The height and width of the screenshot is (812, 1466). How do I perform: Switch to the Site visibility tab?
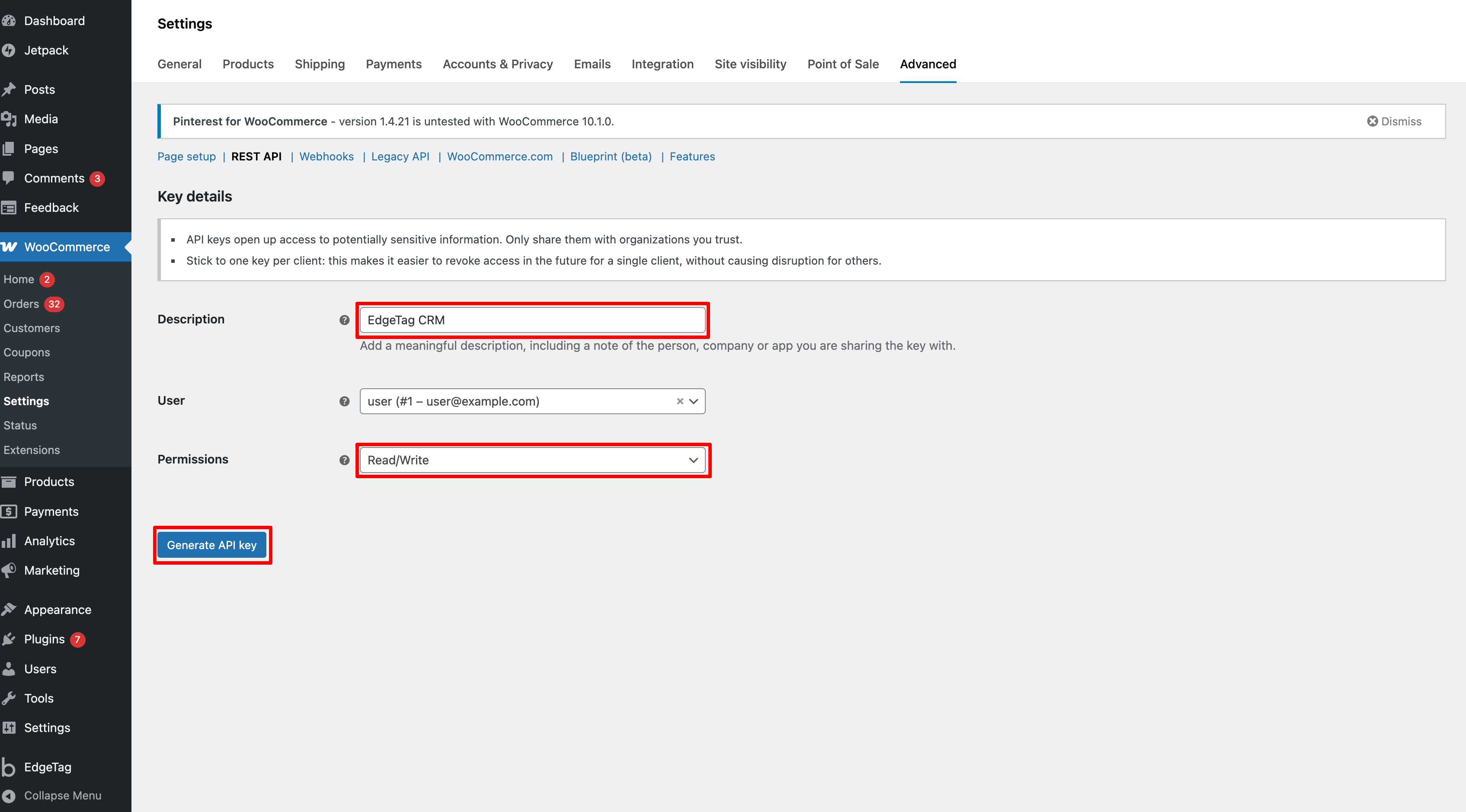(749, 64)
